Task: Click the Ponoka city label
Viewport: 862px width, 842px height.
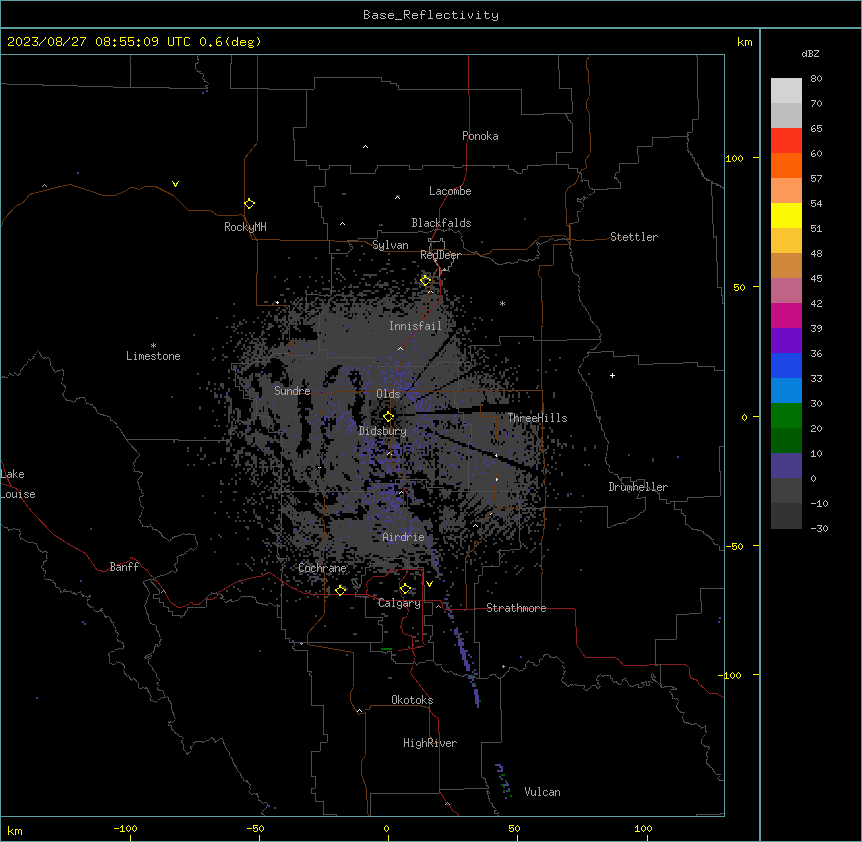Action: point(480,136)
